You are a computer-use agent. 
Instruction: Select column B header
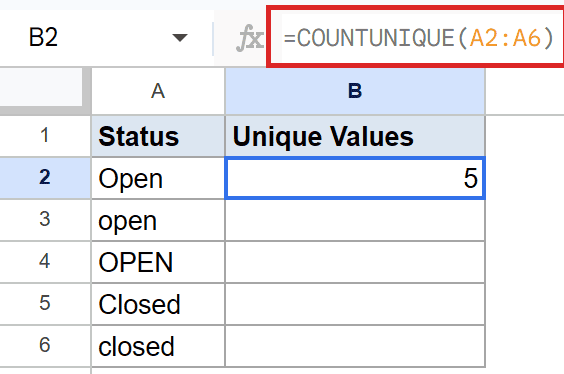[355, 91]
